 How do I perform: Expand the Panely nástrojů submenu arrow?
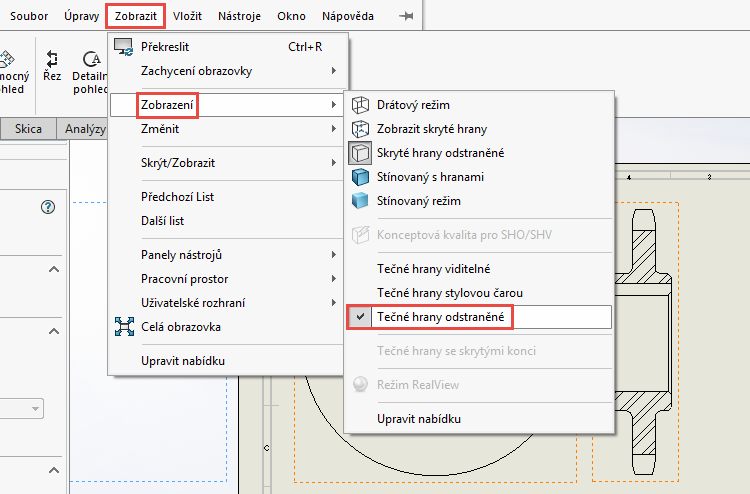pos(334,255)
